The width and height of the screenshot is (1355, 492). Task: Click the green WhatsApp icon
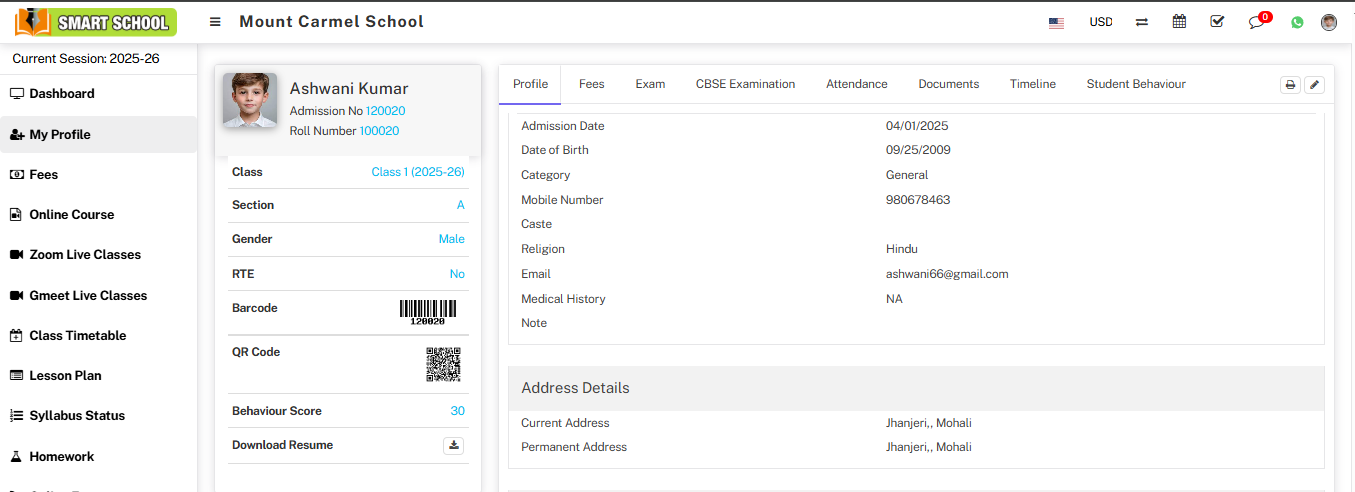click(1297, 22)
